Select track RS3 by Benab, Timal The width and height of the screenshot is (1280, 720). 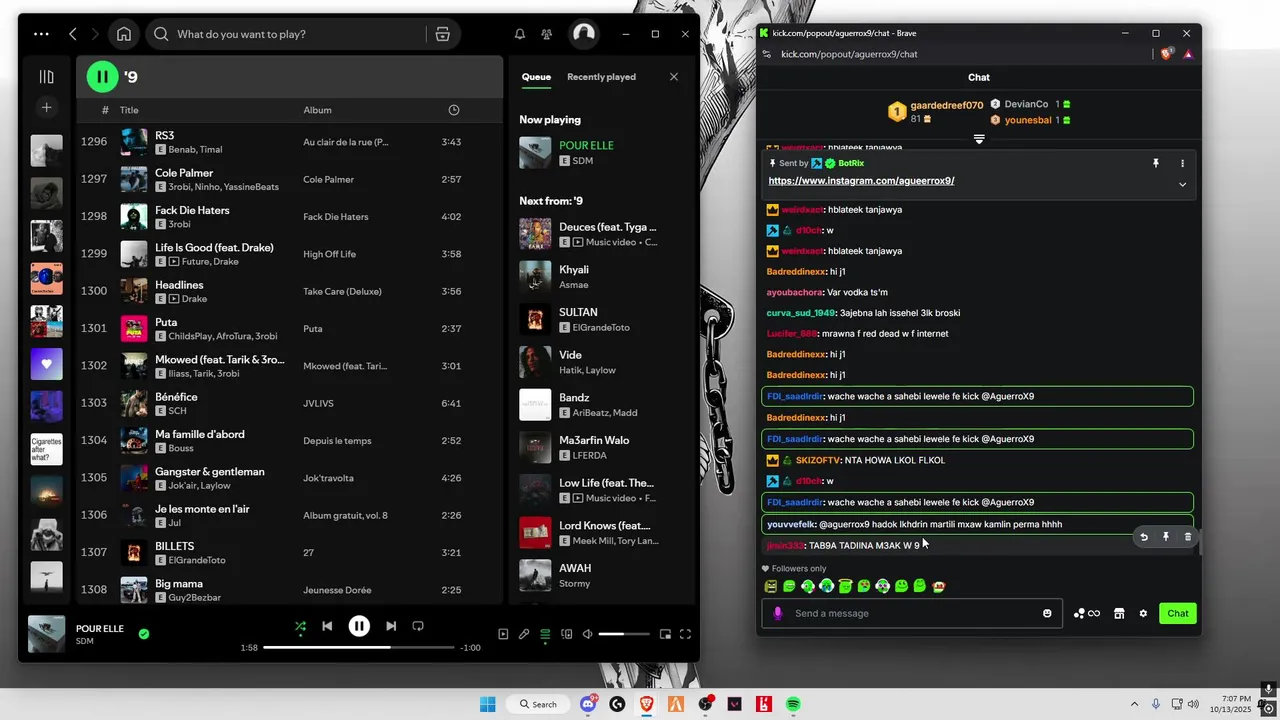point(290,142)
